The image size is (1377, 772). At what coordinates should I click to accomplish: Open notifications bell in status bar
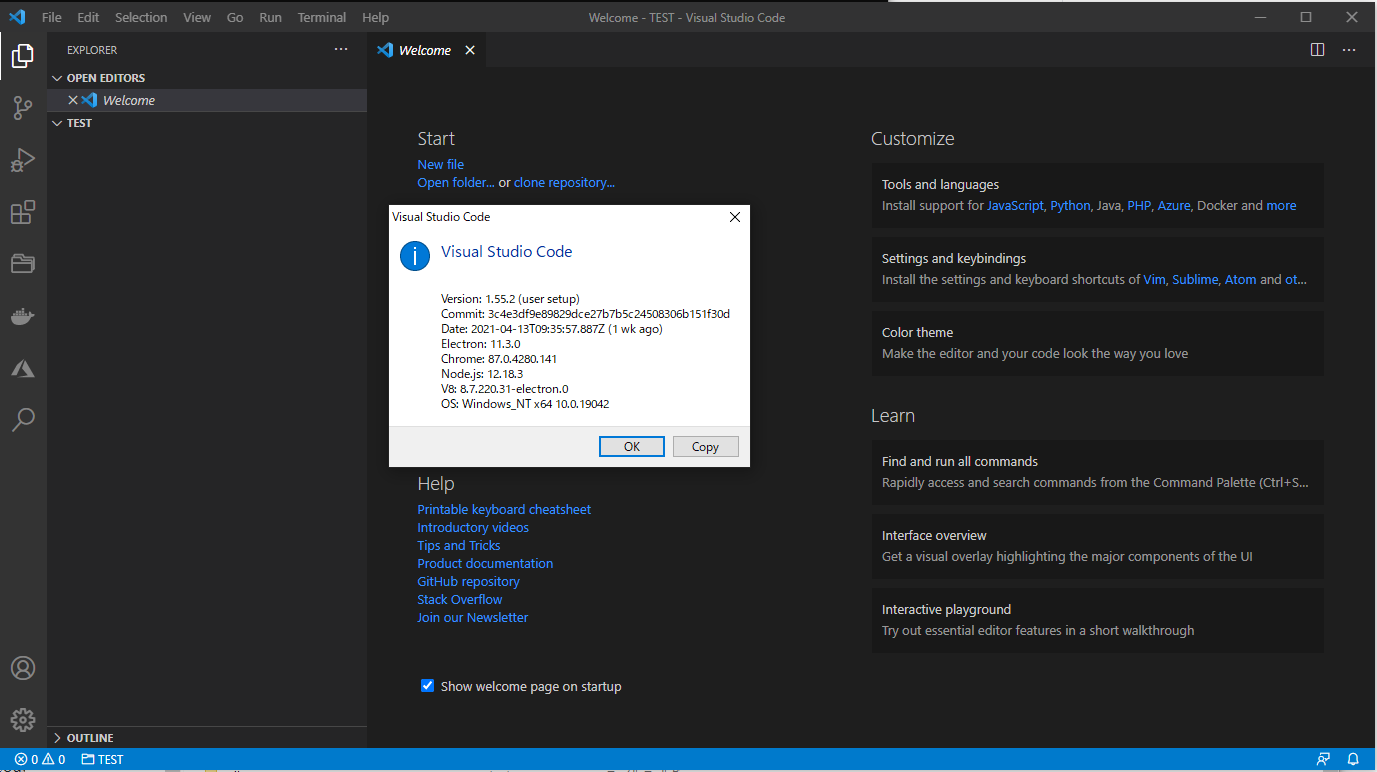pyautogui.click(x=1353, y=759)
